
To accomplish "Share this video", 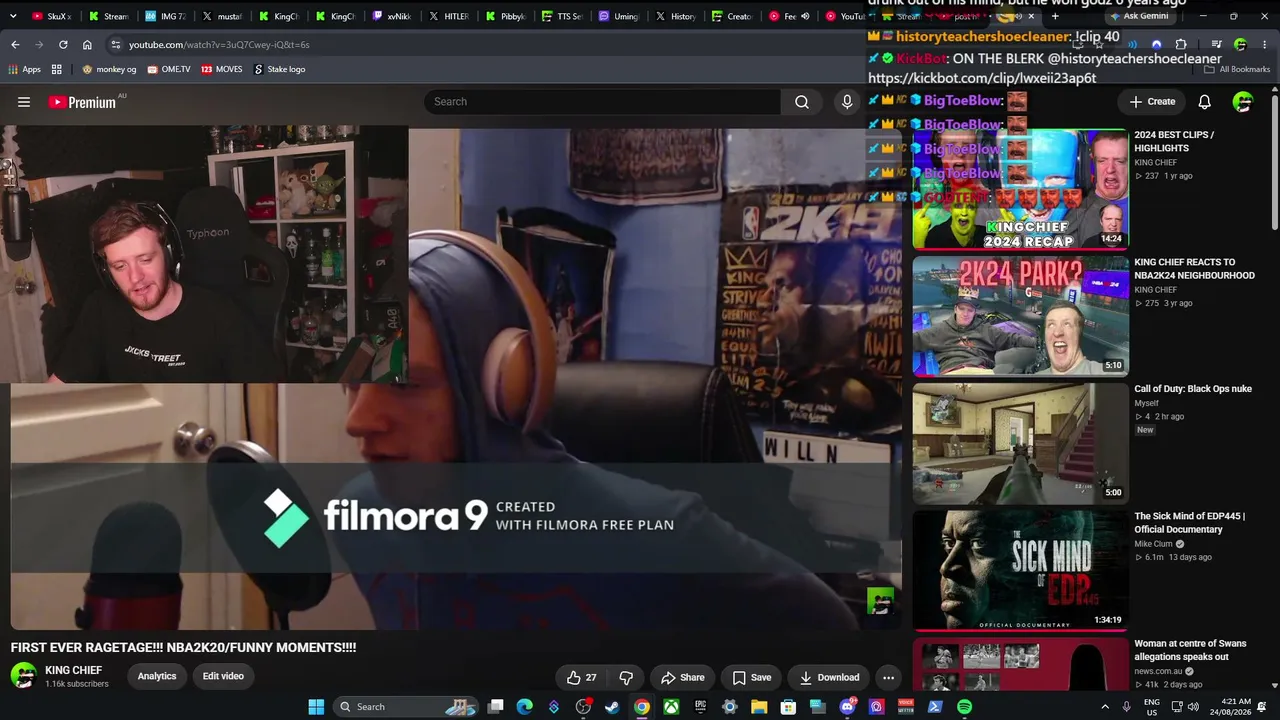I will 683,677.
